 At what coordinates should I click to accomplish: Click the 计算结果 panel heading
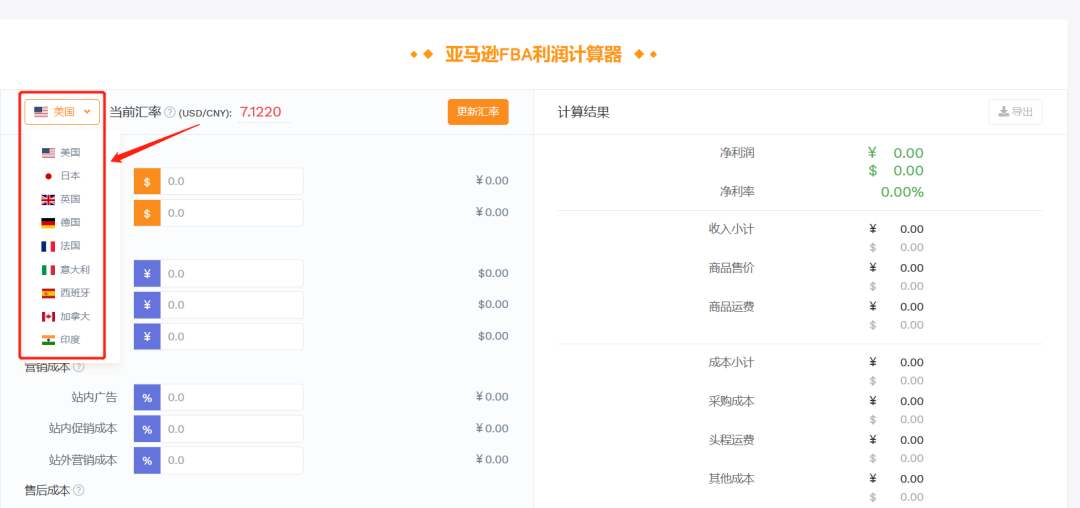(x=583, y=112)
